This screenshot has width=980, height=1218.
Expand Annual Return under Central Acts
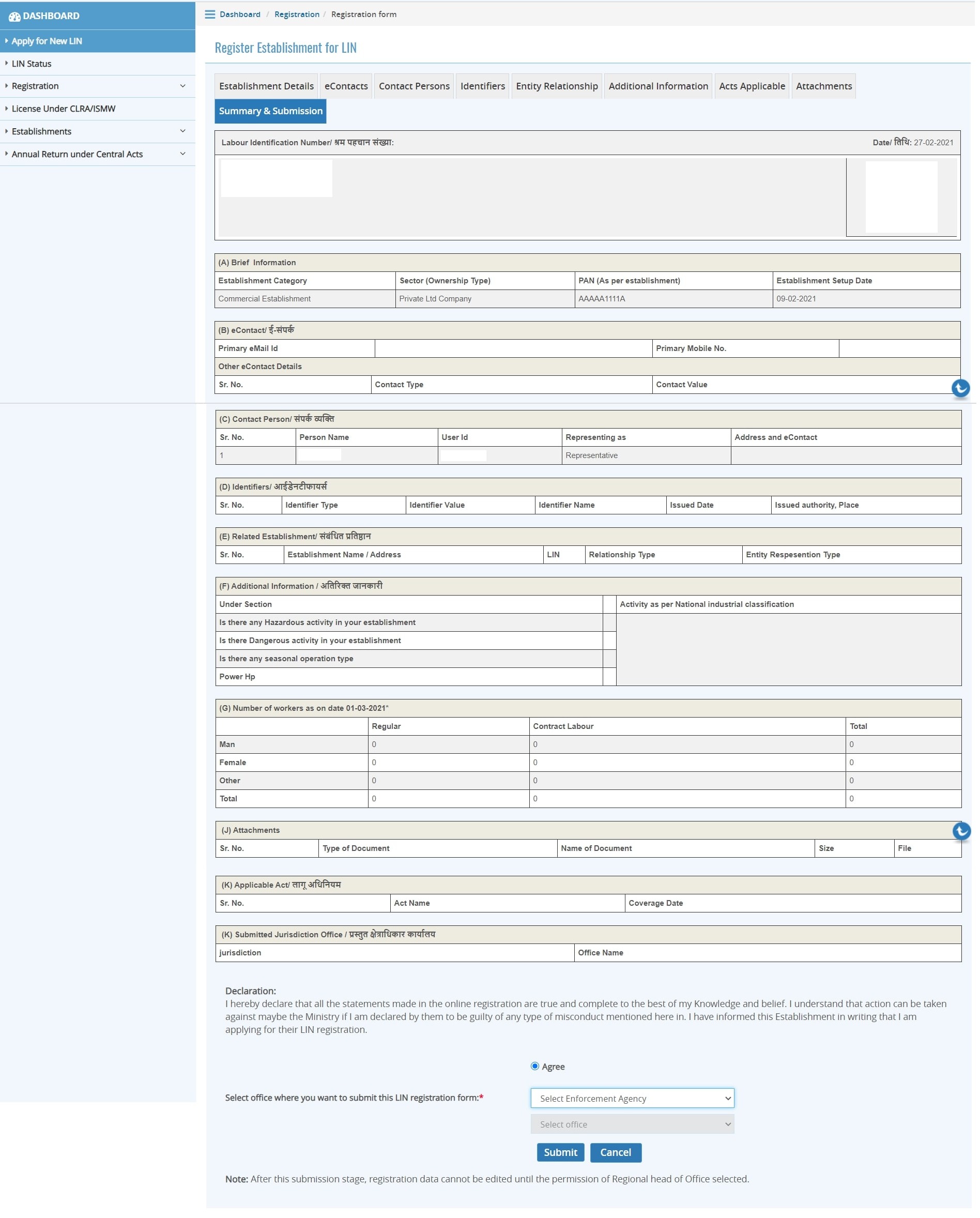[97, 154]
